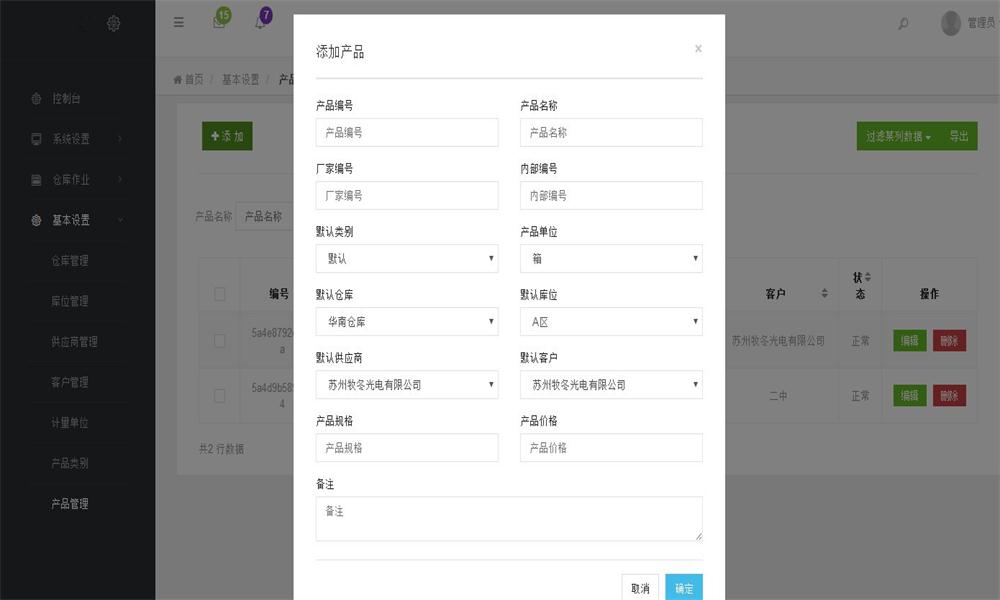Screen dimensions: 1000x600
Task: Close the 添加产品 dialog with the X
Action: click(x=698, y=49)
